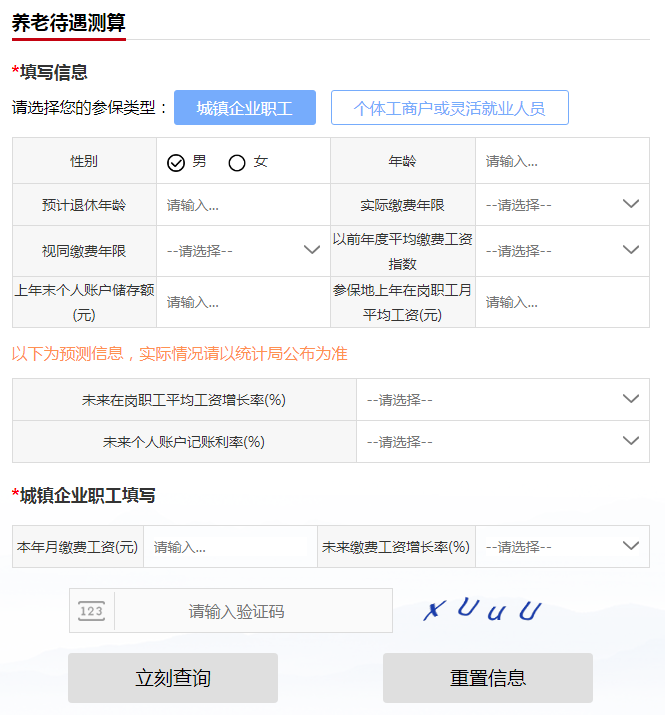
Task: Expand the 以前年度平均缴费工资指数 dropdown
Action: pyautogui.click(x=561, y=250)
